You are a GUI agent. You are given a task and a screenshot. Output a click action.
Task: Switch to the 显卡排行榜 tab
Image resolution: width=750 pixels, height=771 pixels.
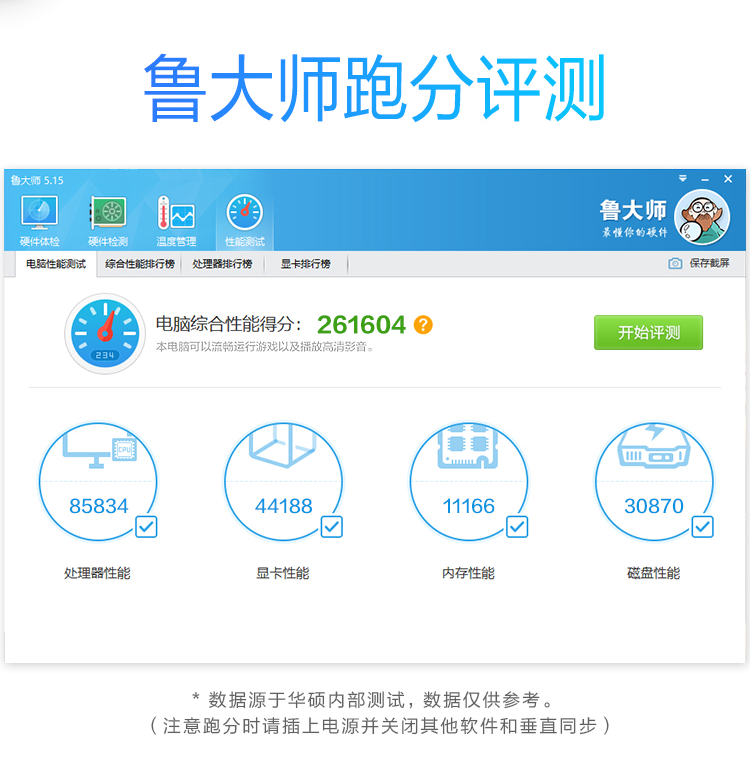[x=305, y=264]
